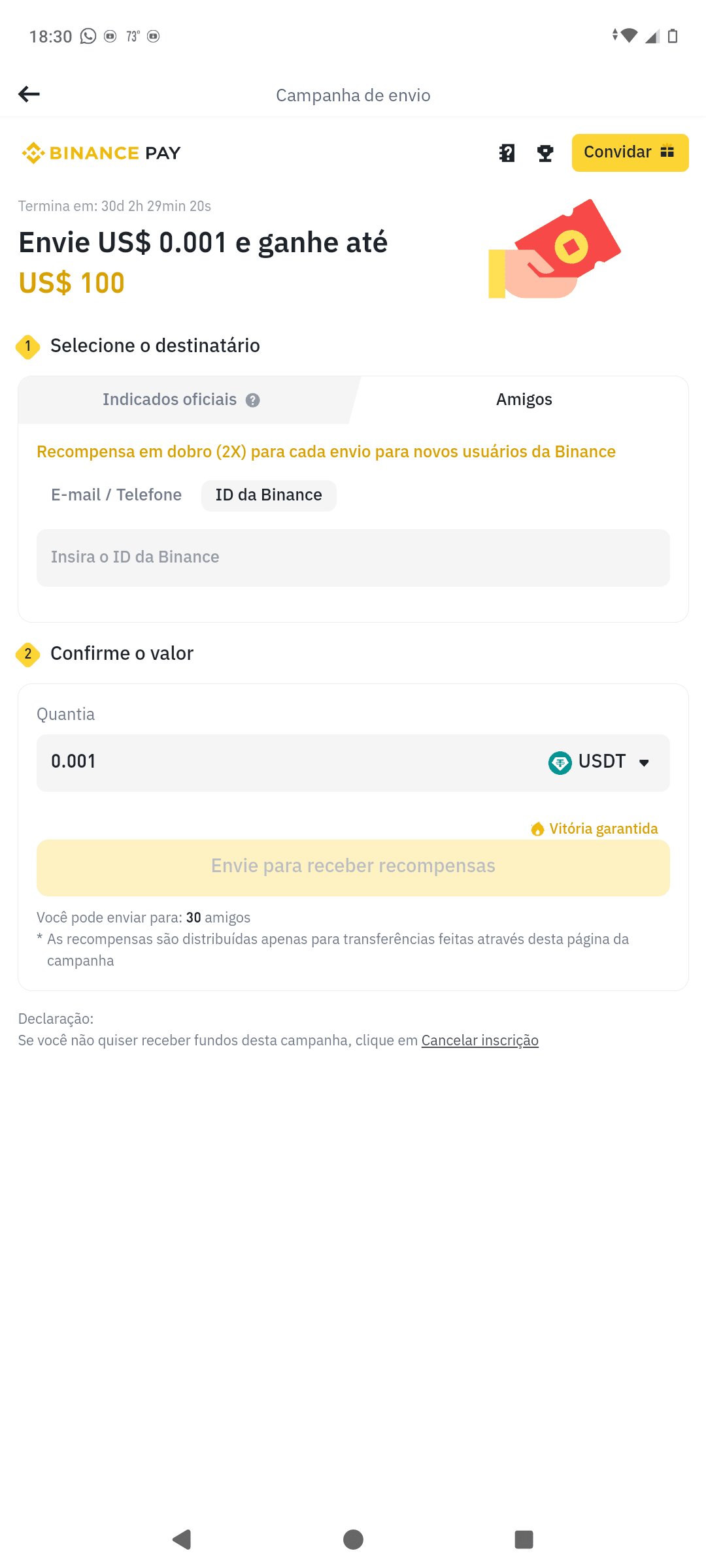This screenshot has width=706, height=1568.
Task: Switch to Indicados oficiais tab
Action: coord(181,400)
